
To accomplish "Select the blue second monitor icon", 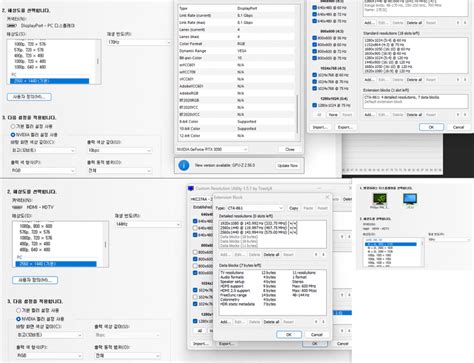I will click(x=410, y=199).
